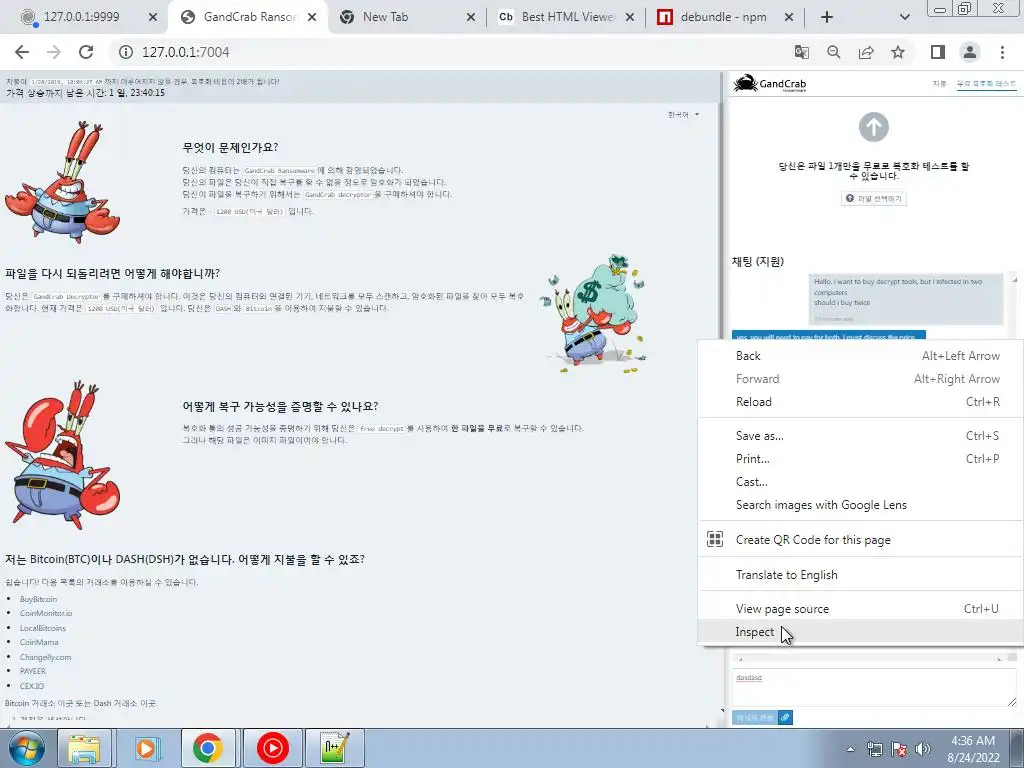1024x768 pixels.
Task: Open the Chrome profile avatar
Action: (970, 52)
